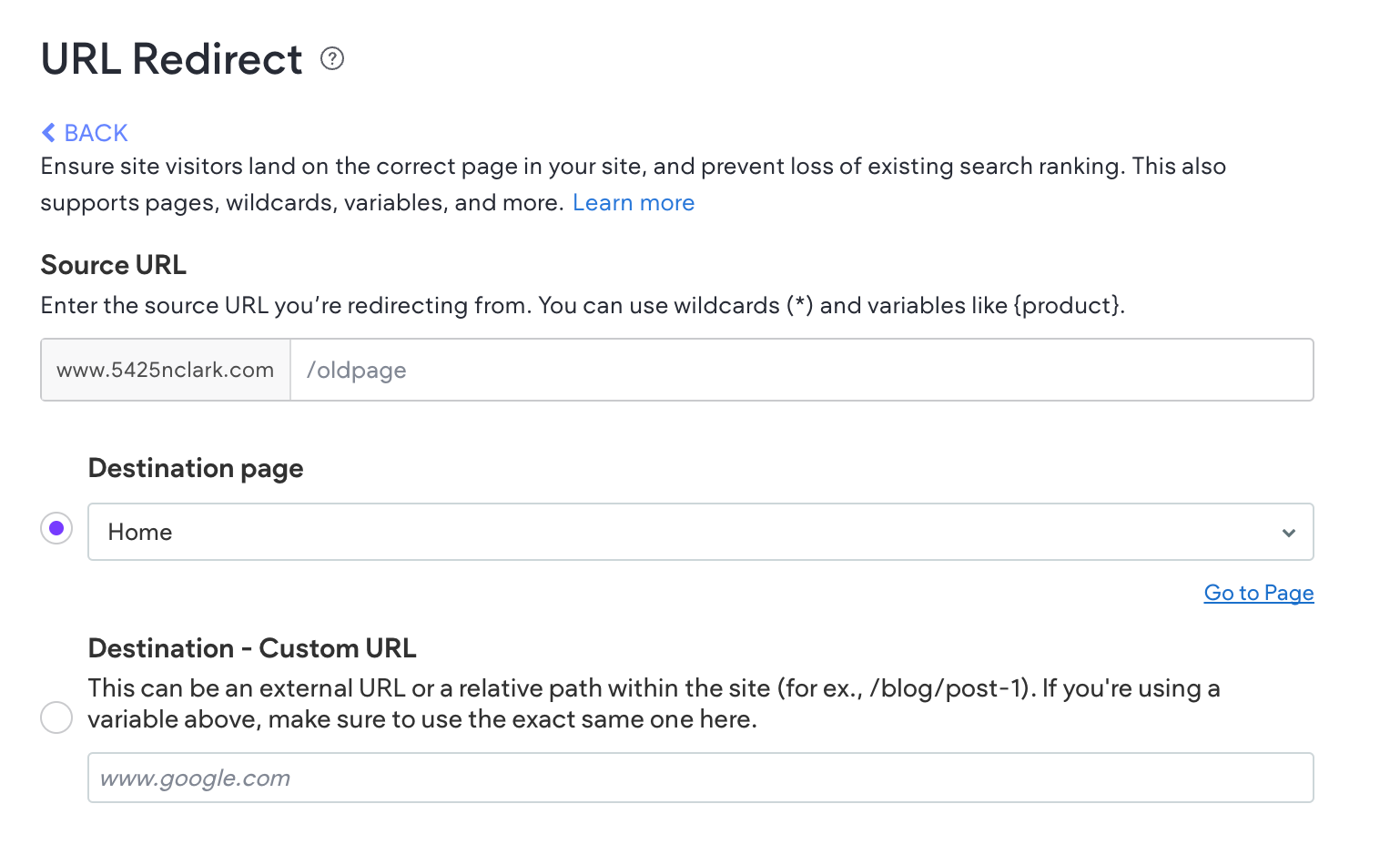Open the Learn more link
The width and height of the screenshot is (1400, 865).
634,203
